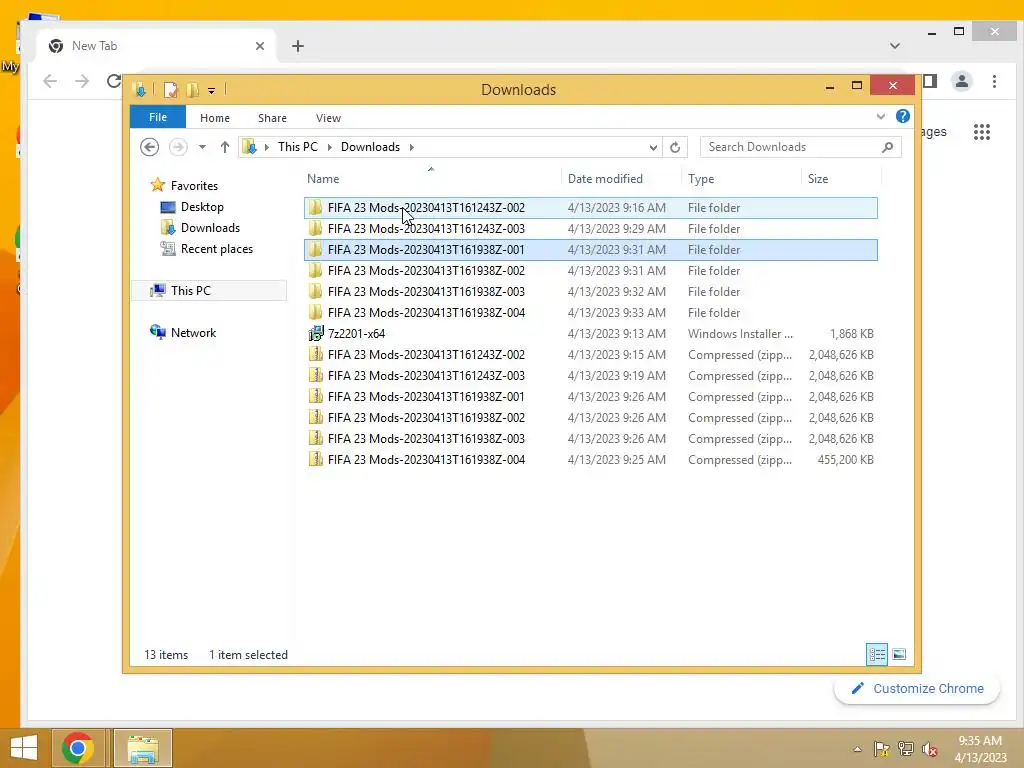The height and width of the screenshot is (768, 1024).
Task: Select Favorites in navigation pane
Action: coord(194,185)
